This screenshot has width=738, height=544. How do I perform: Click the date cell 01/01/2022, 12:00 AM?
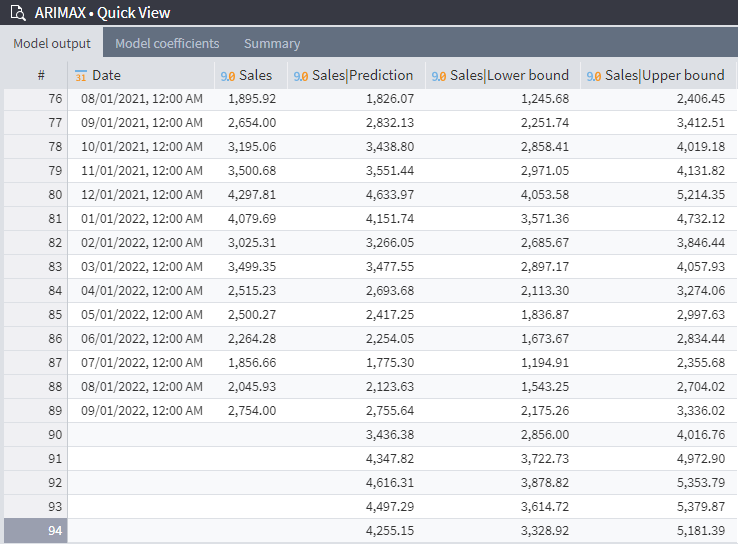[142, 219]
